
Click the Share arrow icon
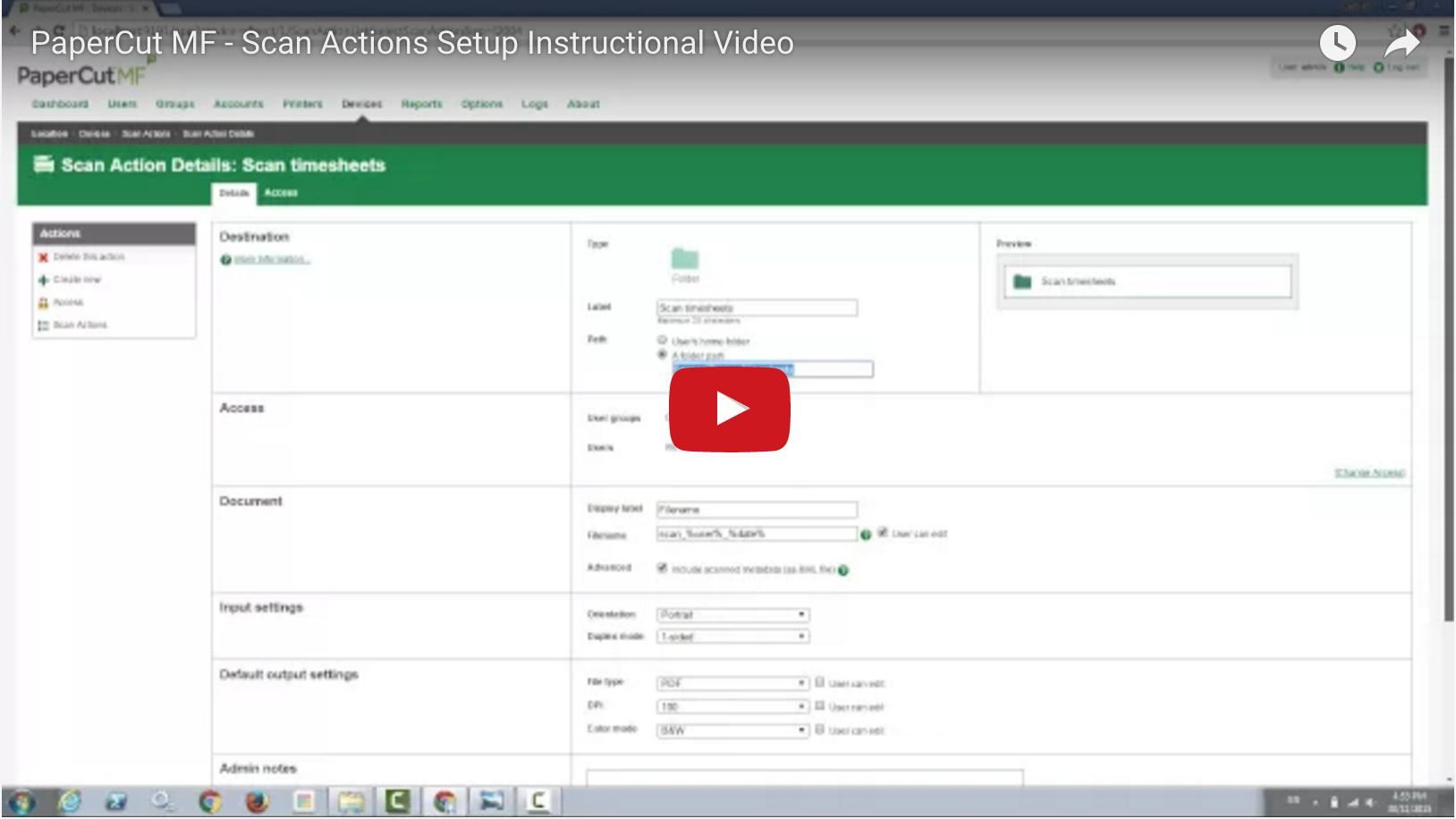coord(1402,43)
